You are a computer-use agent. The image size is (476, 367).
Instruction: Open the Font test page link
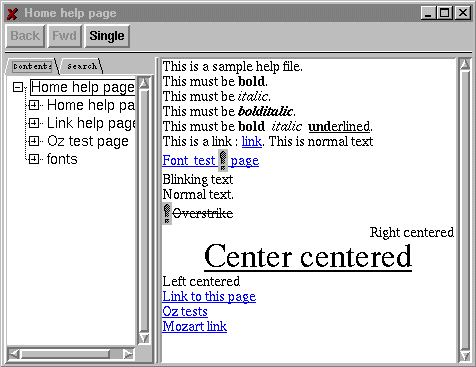click(x=211, y=161)
